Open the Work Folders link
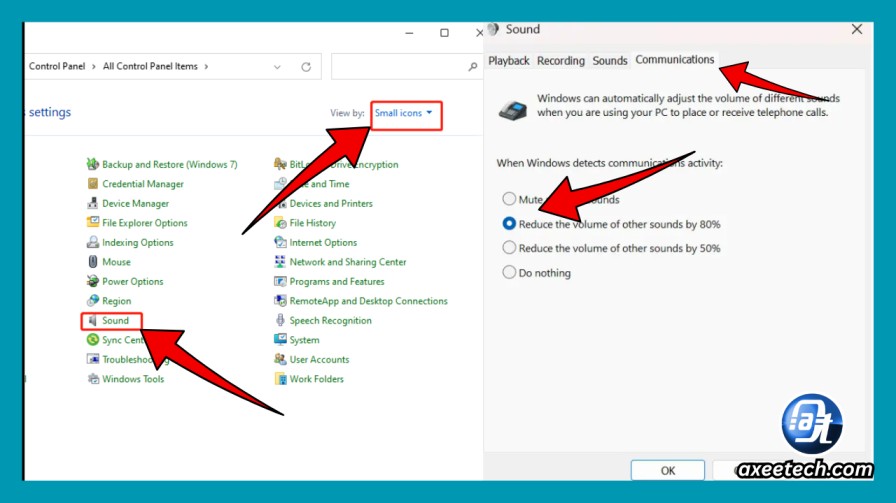The height and width of the screenshot is (503, 896). (x=317, y=379)
